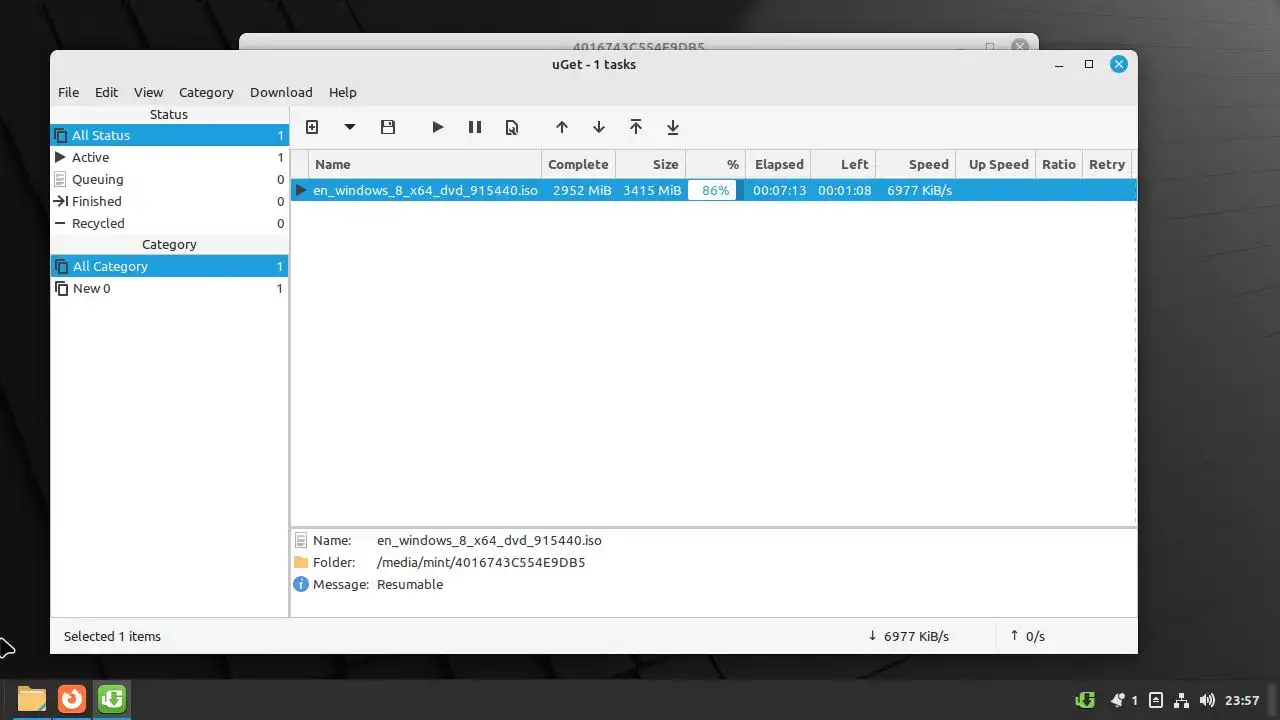Select the Queuing status filter
1280x720 pixels.
point(169,179)
